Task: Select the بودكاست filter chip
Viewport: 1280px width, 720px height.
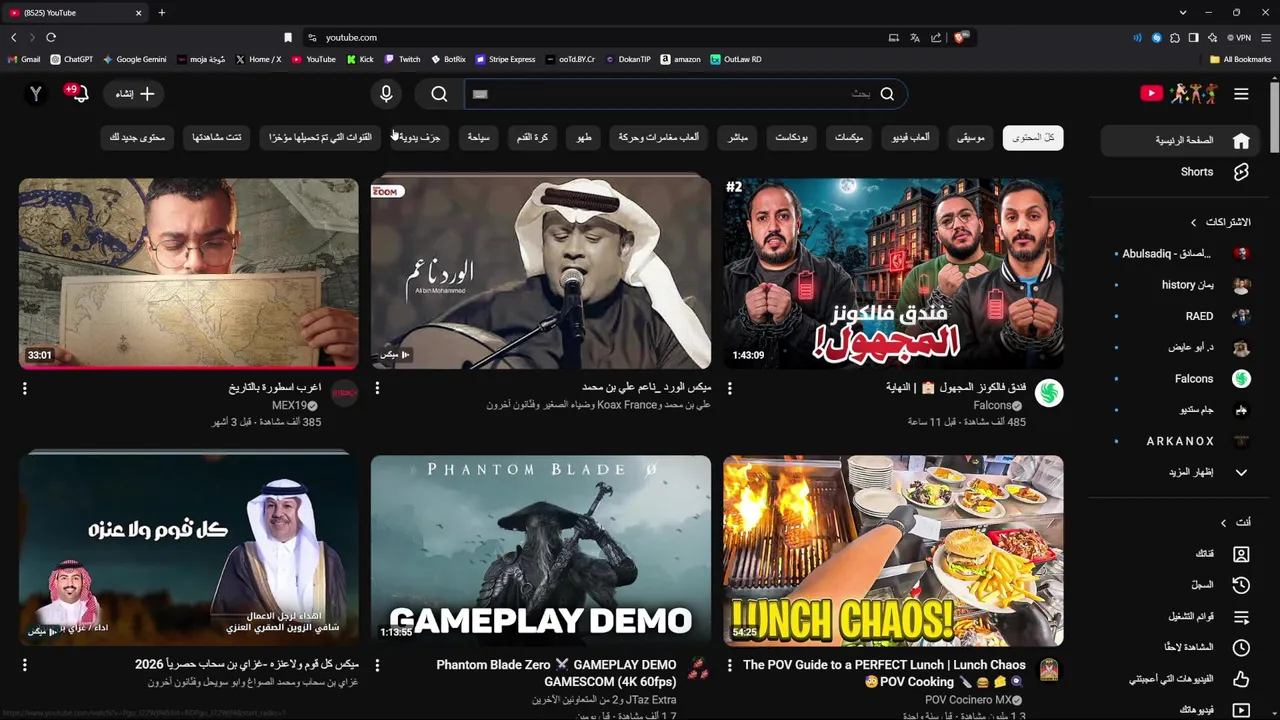Action: click(x=791, y=138)
